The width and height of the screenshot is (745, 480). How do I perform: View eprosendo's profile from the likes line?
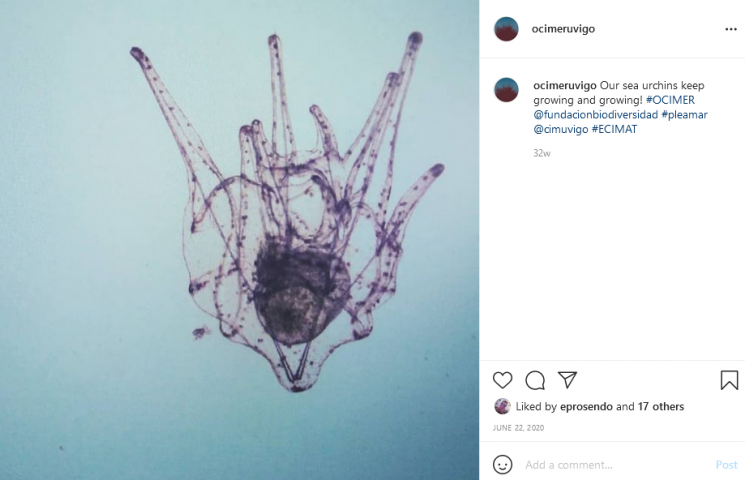(x=586, y=406)
